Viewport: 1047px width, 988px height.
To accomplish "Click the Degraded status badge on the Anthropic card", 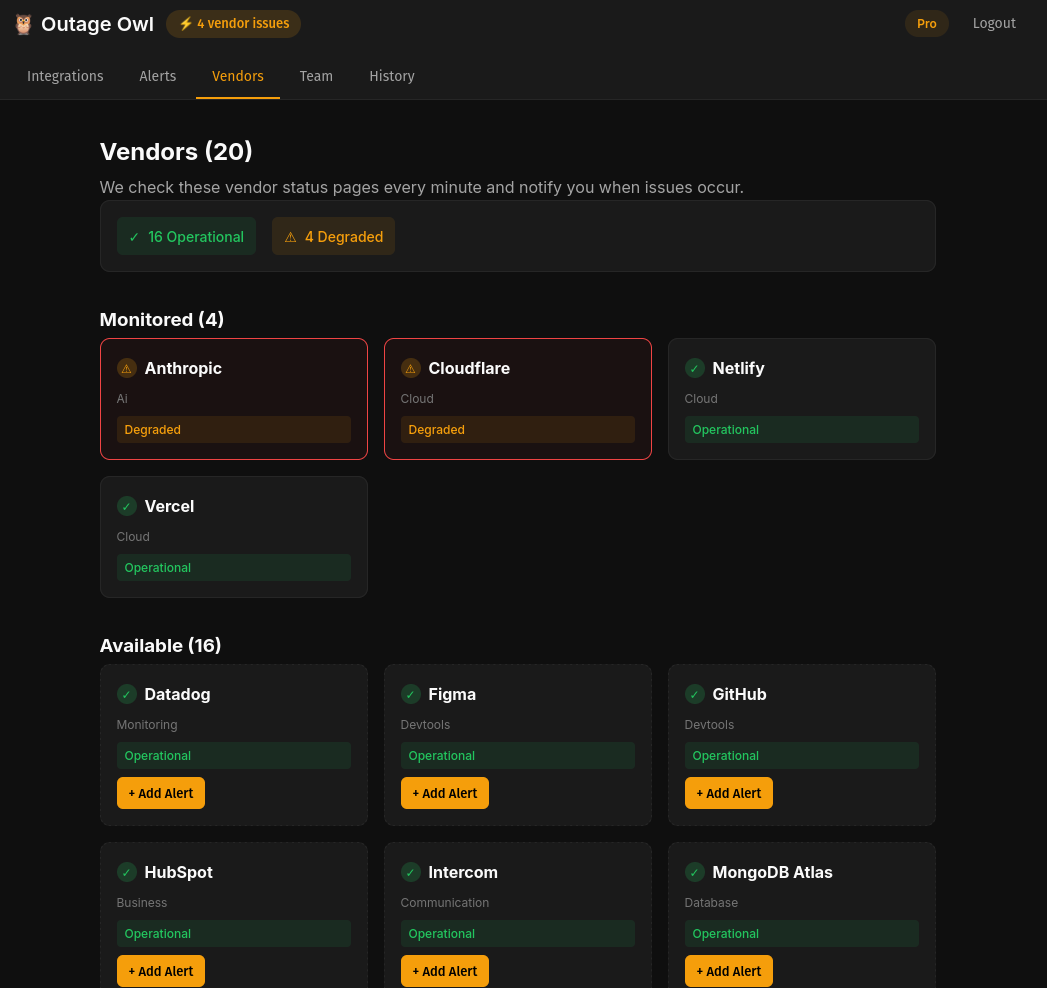I will [x=234, y=429].
